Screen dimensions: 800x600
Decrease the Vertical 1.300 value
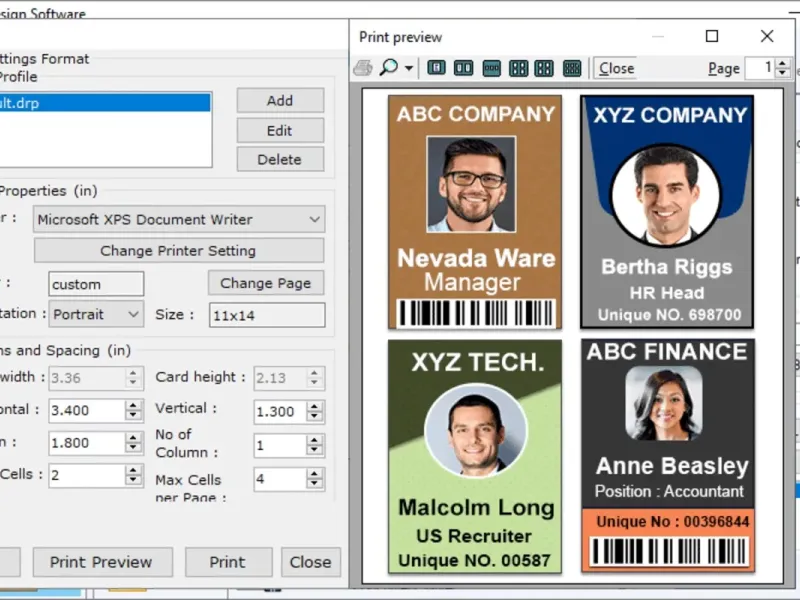(314, 417)
